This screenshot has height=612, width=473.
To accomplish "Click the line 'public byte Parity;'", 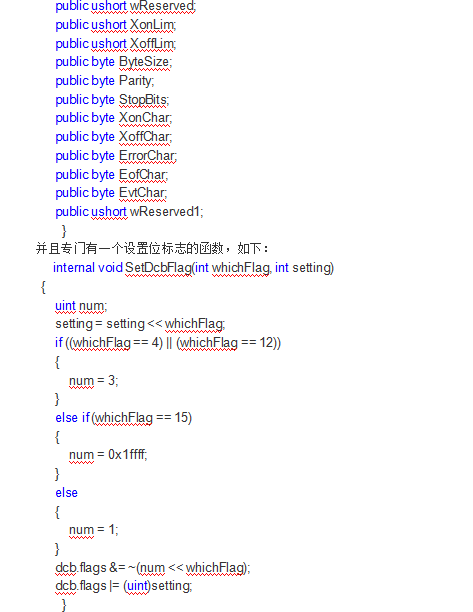I will pos(105,81).
